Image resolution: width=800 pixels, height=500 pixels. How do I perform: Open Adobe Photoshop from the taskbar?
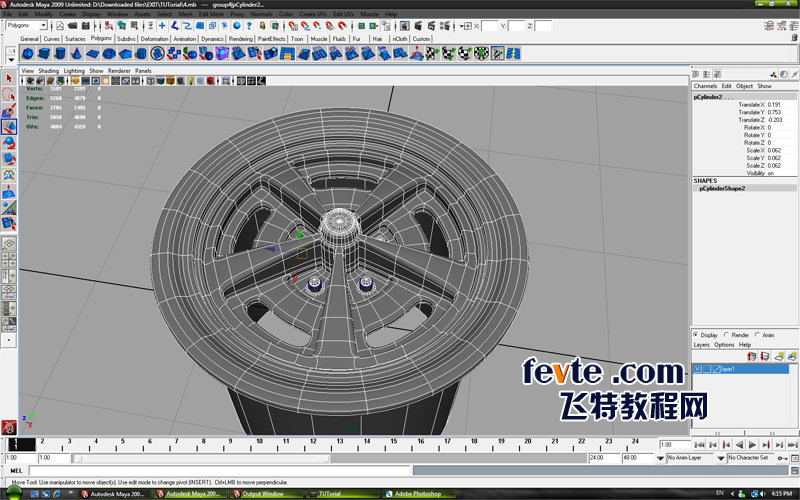[x=419, y=493]
